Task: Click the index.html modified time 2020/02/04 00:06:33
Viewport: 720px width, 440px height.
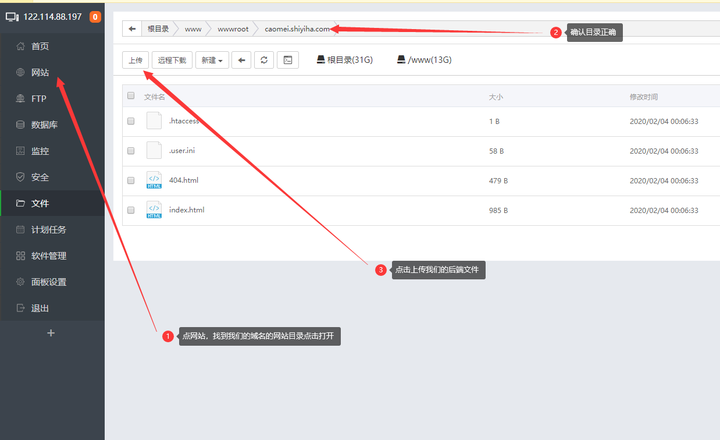Action: (x=664, y=210)
